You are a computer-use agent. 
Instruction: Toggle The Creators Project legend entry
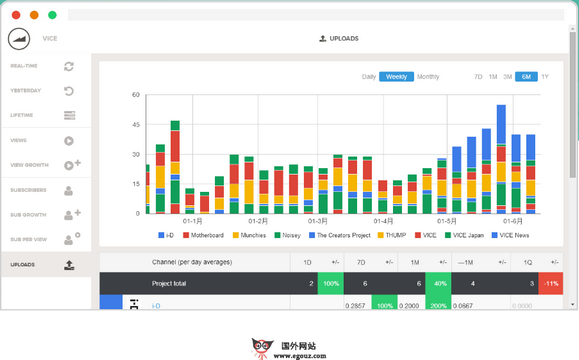click(340, 235)
